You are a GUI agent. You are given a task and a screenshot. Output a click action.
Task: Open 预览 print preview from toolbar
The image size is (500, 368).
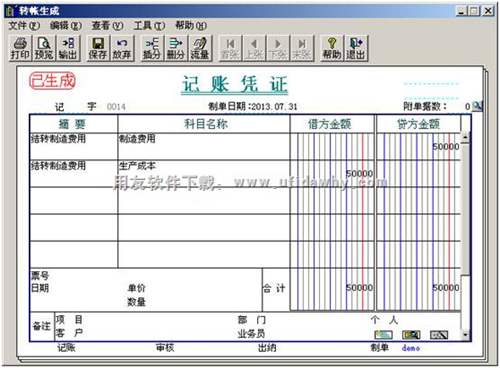coord(44,48)
